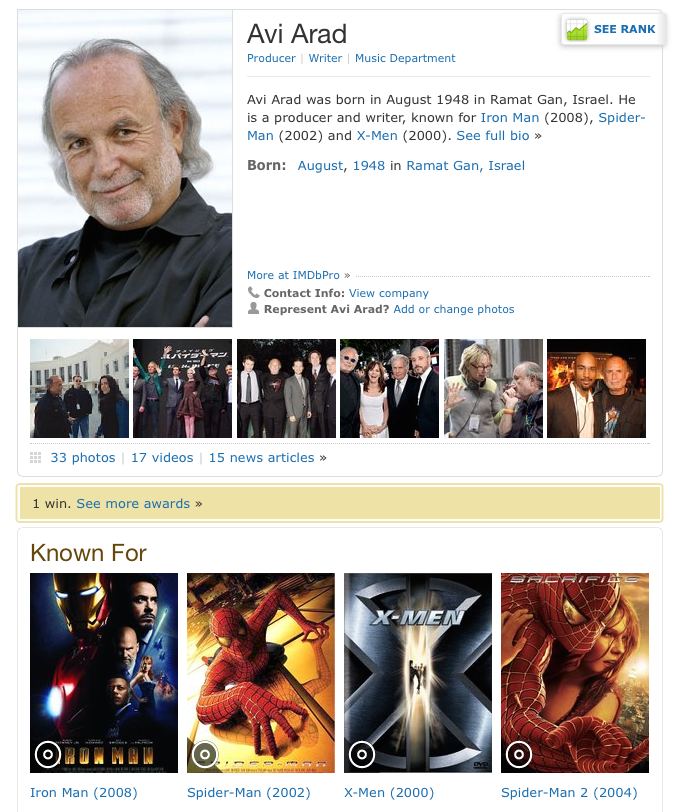Open More at IMDbPro
This screenshot has width=674, height=812.
tap(293, 275)
